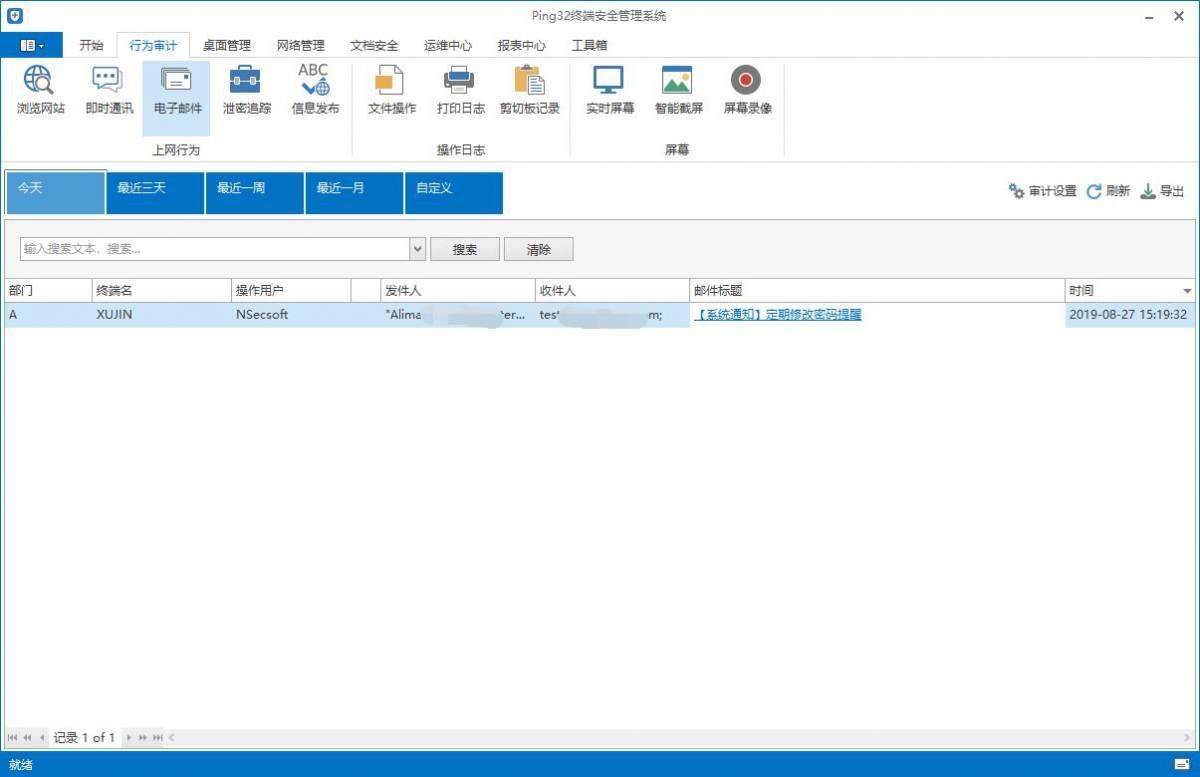Viewport: 1200px width, 777px height.
Task: Click the 刷新 refresh icon
Action: pyautogui.click(x=1094, y=191)
